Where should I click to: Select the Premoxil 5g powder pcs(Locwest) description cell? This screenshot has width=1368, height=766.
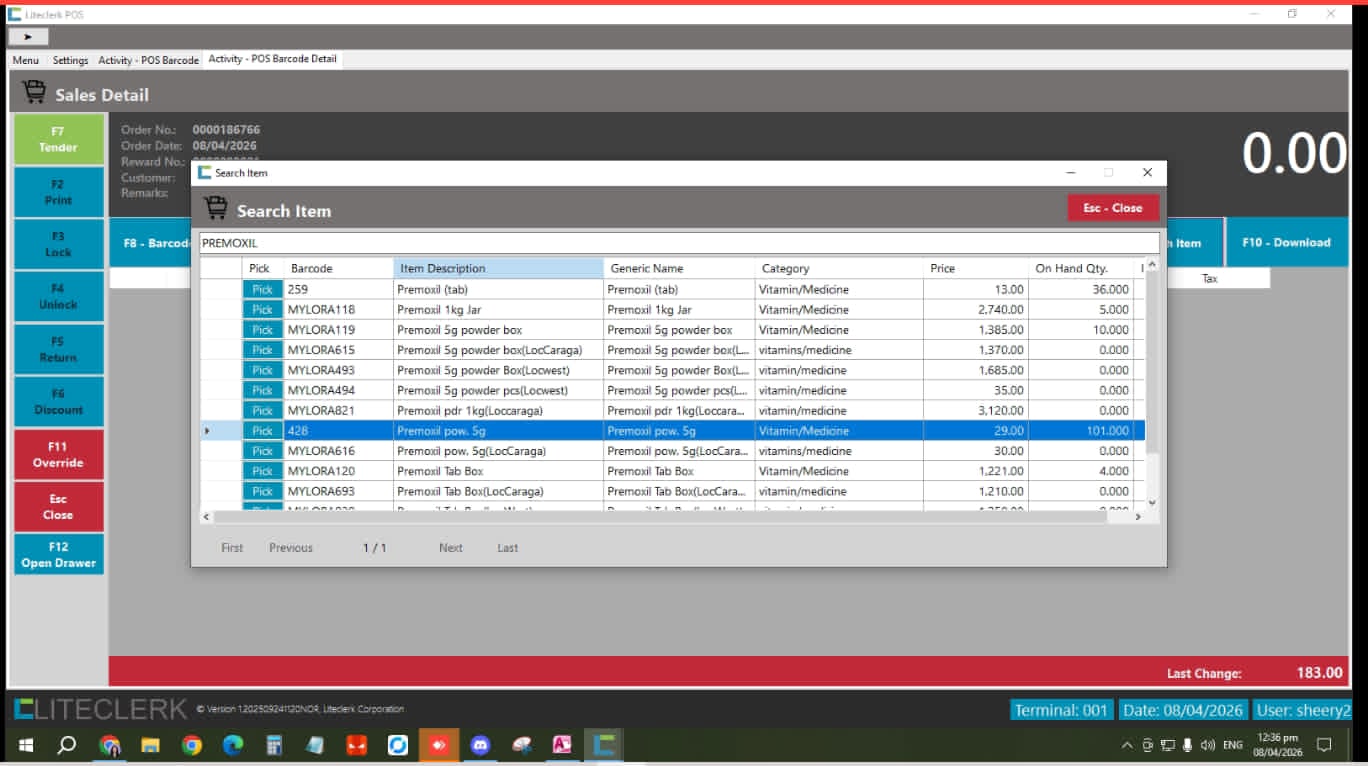pyautogui.click(x=498, y=390)
